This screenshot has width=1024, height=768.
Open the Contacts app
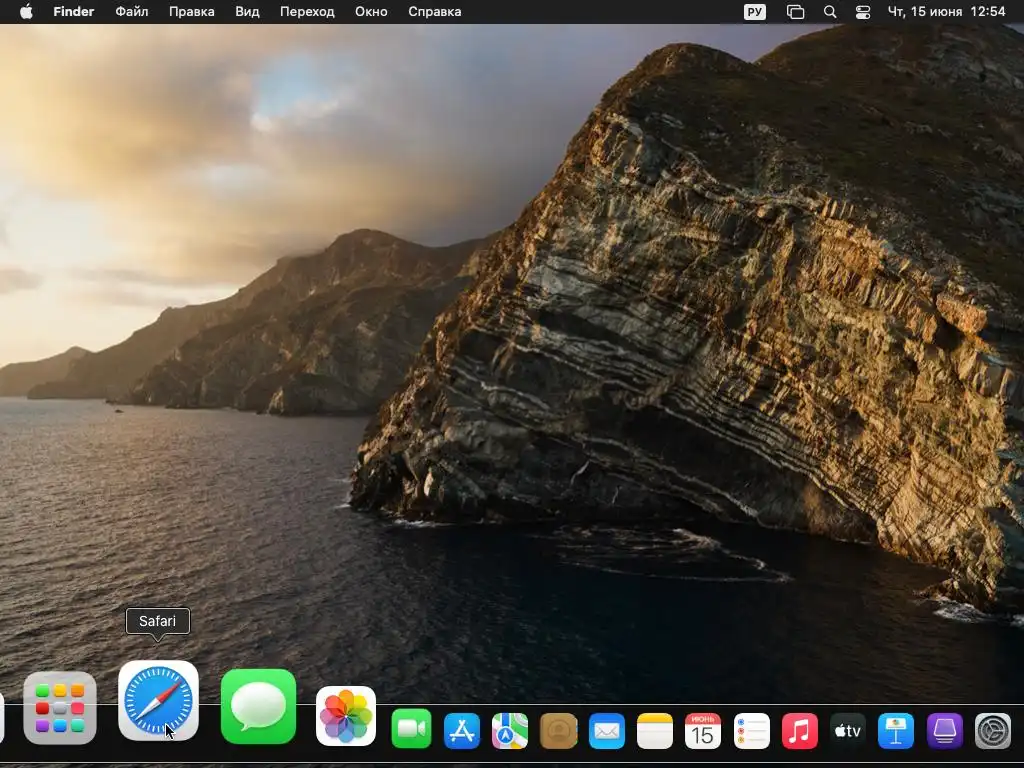point(559,731)
